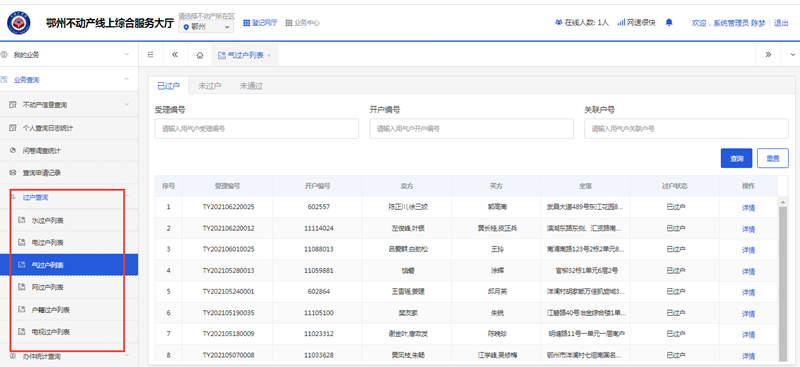
Task: Open the tab options chevron at far right
Action: (793, 55)
